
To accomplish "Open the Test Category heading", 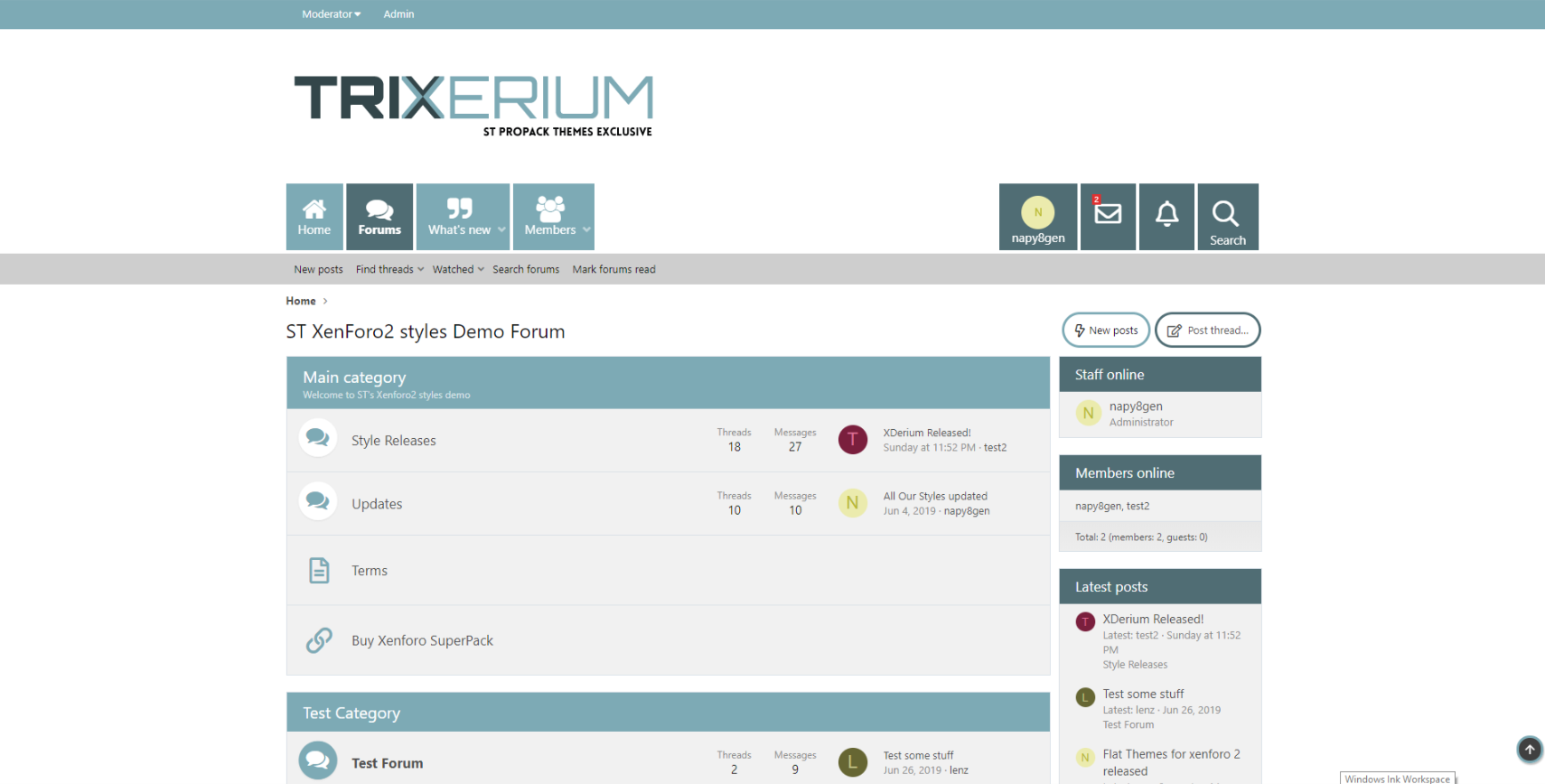I will click(351, 713).
